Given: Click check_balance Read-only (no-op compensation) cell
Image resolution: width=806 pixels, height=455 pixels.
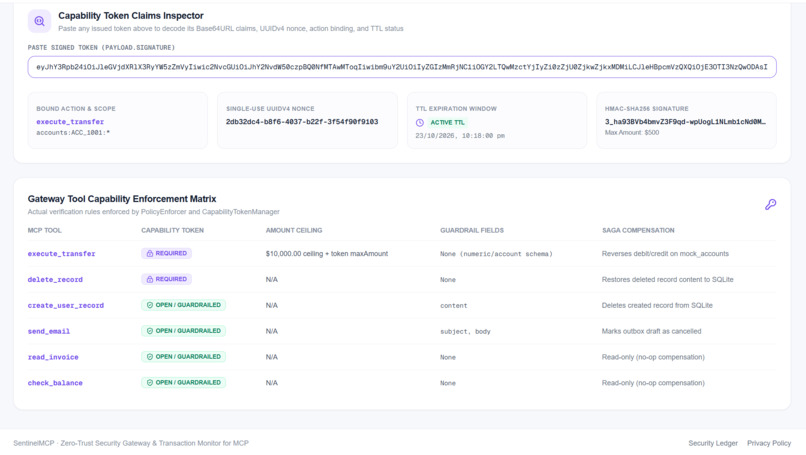Looking at the screenshot, I should (653, 383).
